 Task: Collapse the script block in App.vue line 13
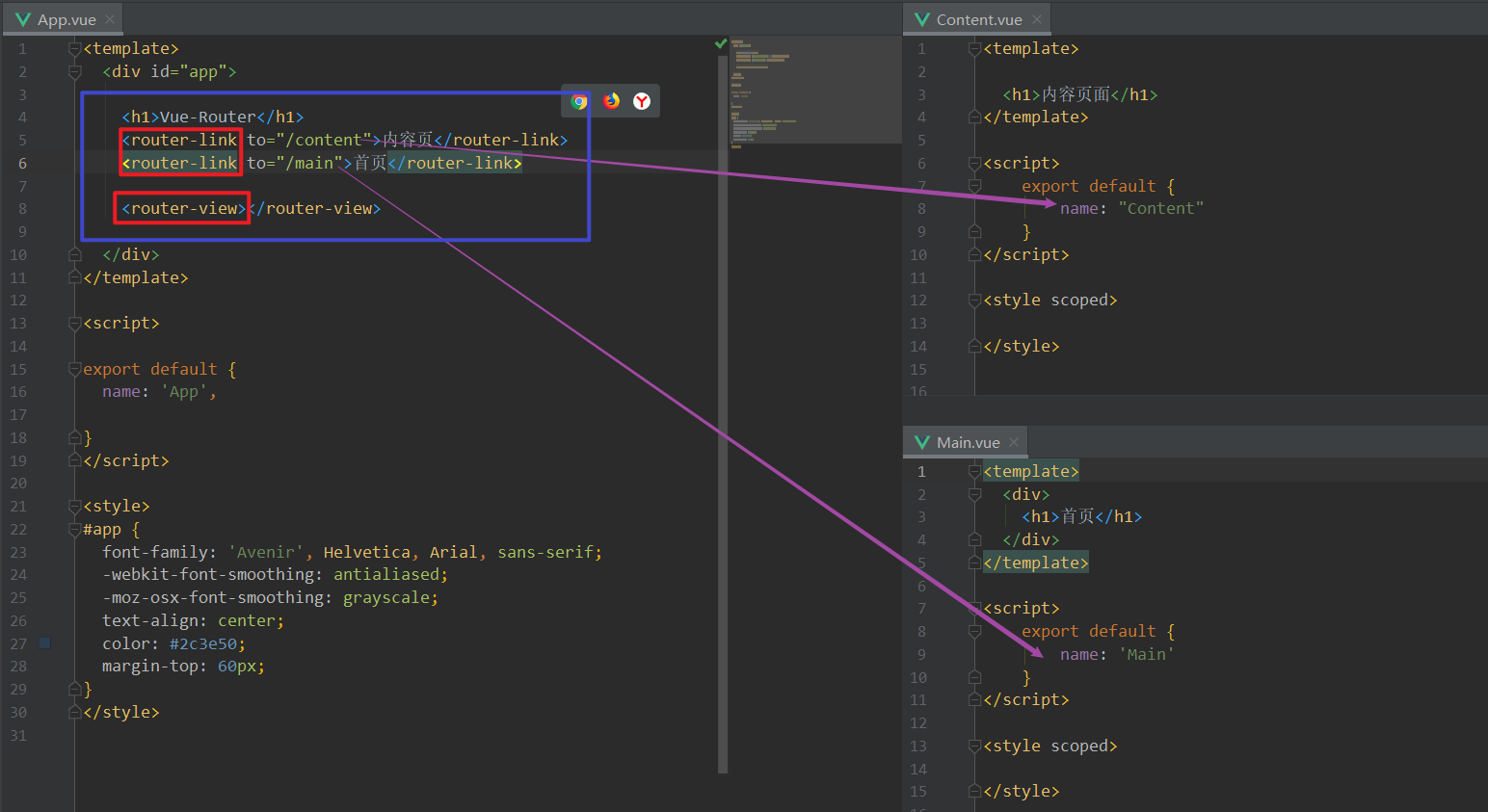pyautogui.click(x=75, y=324)
